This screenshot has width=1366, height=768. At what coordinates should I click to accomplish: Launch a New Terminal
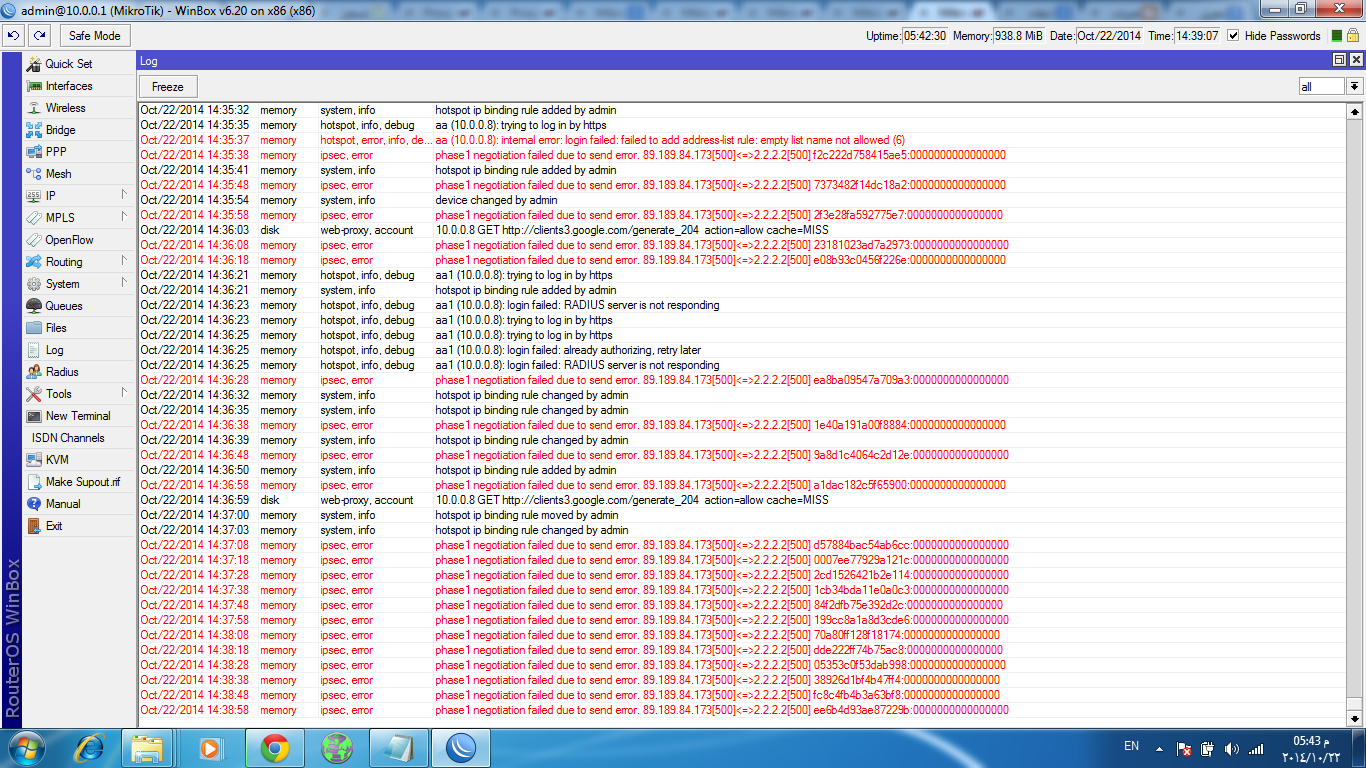(79, 416)
